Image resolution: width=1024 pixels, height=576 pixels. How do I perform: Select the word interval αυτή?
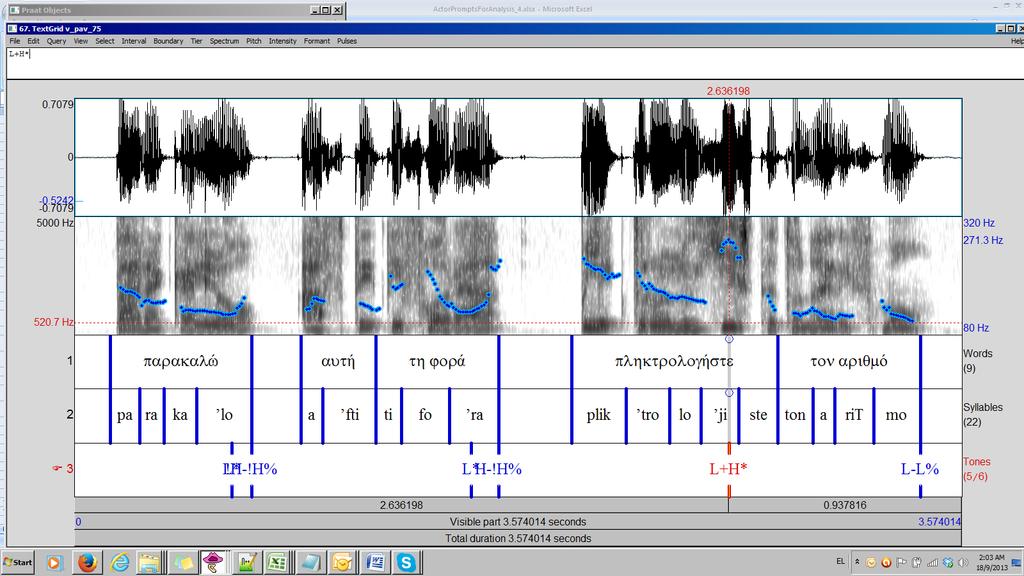pos(338,362)
